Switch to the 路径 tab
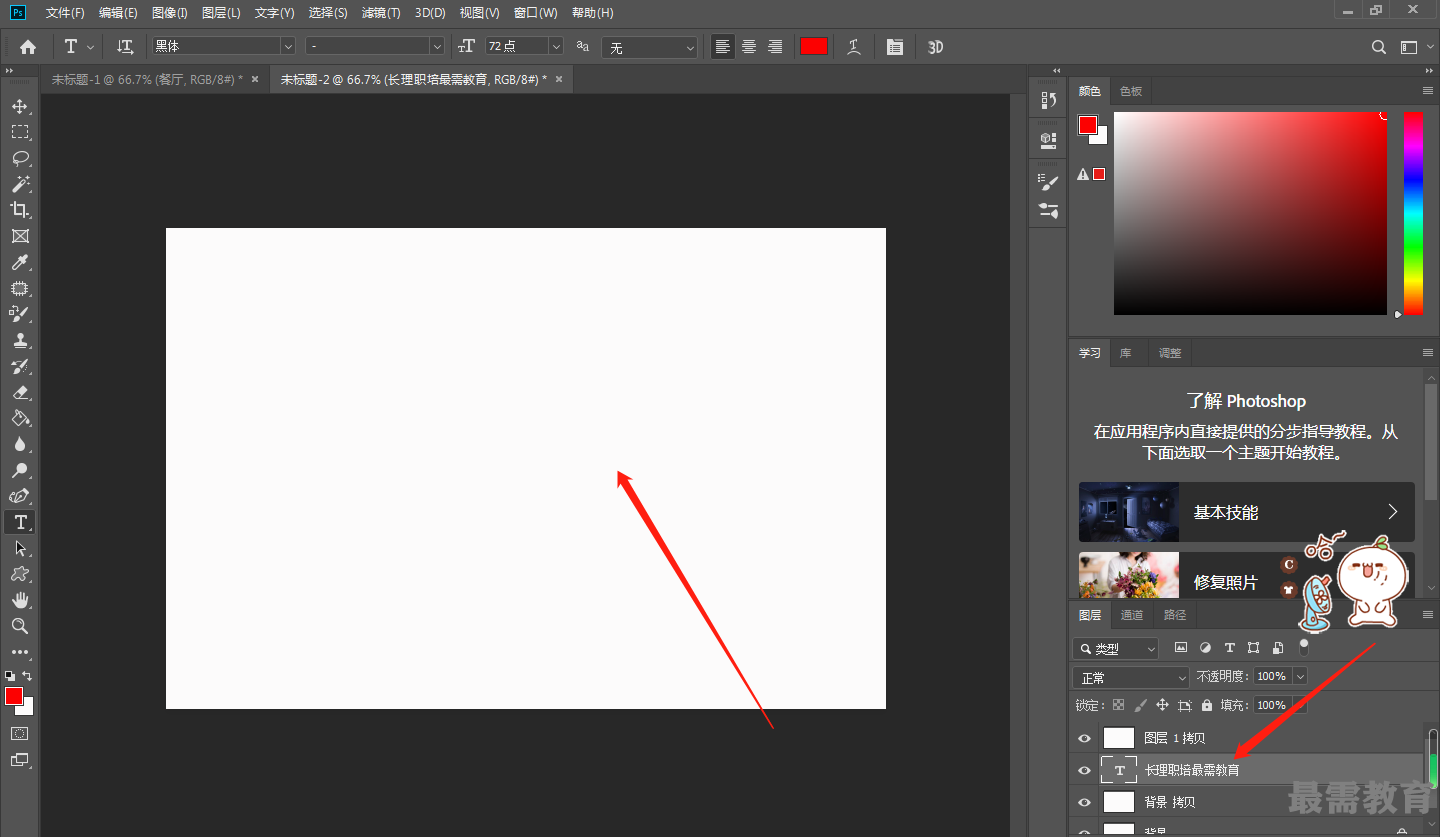The height and width of the screenshot is (837, 1440). click(1175, 615)
